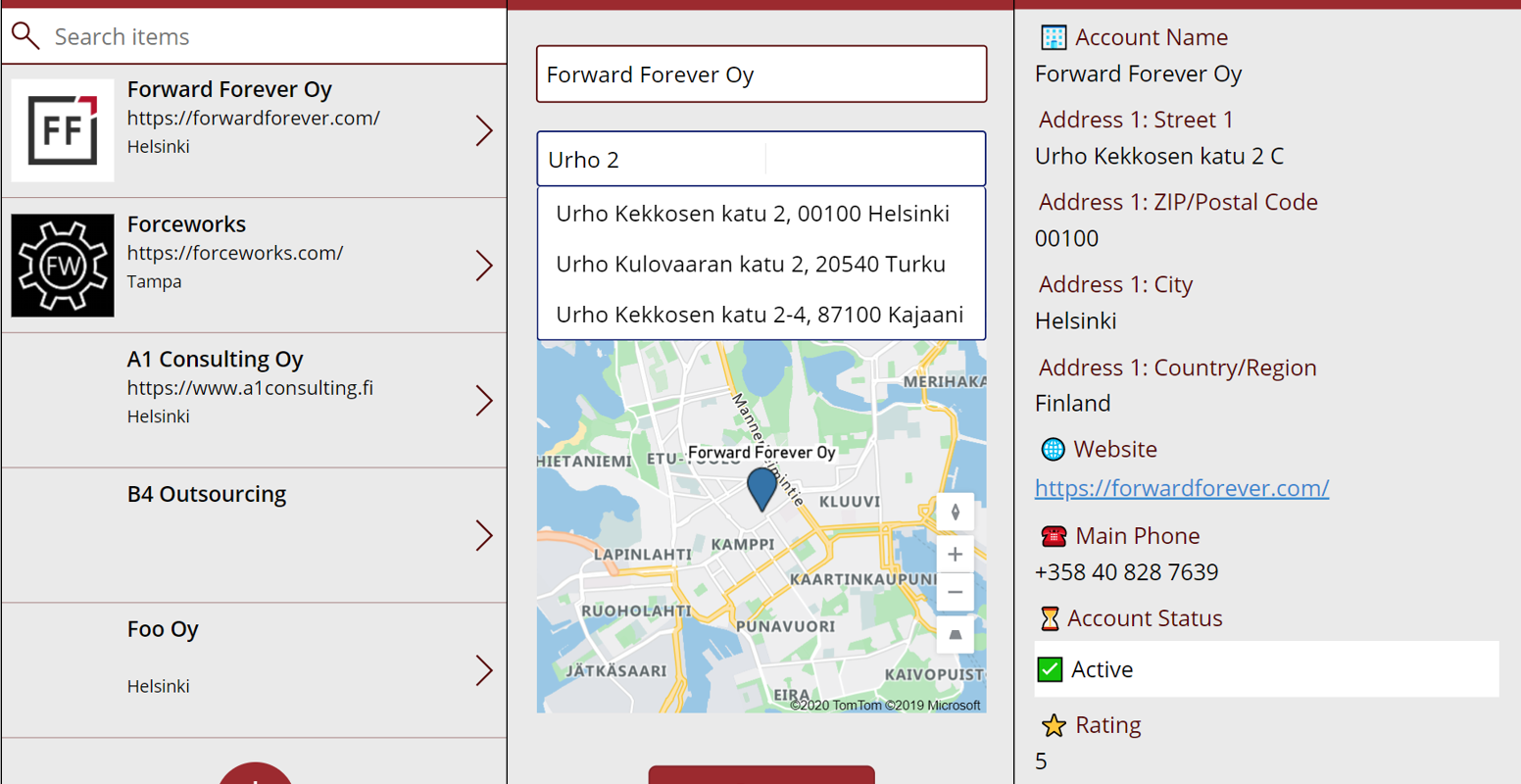Click the round red add button
The image size is (1521, 784).
tap(255, 773)
